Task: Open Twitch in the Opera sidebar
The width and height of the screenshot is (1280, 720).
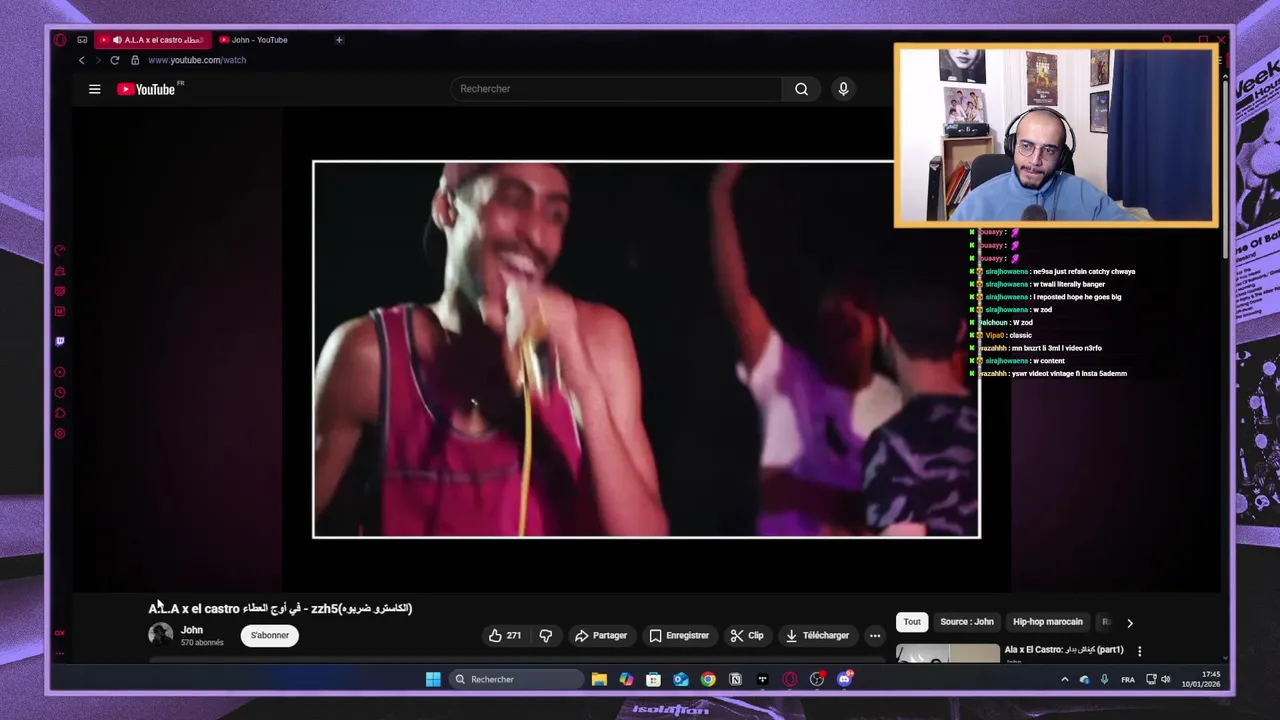Action: (60, 341)
